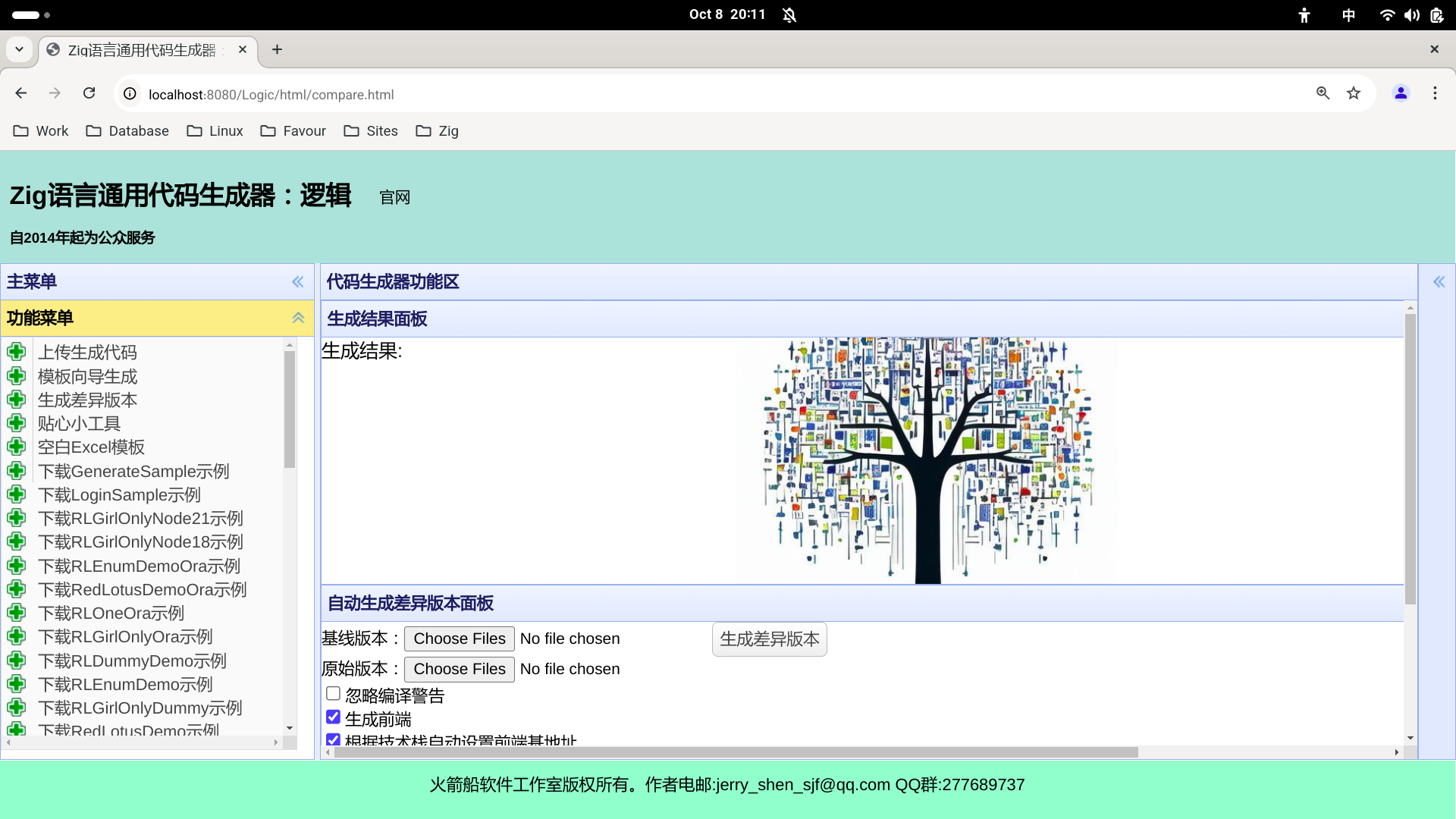The height and width of the screenshot is (819, 1456).
Task: Click the tree illustration thumbnail
Action: click(926, 460)
